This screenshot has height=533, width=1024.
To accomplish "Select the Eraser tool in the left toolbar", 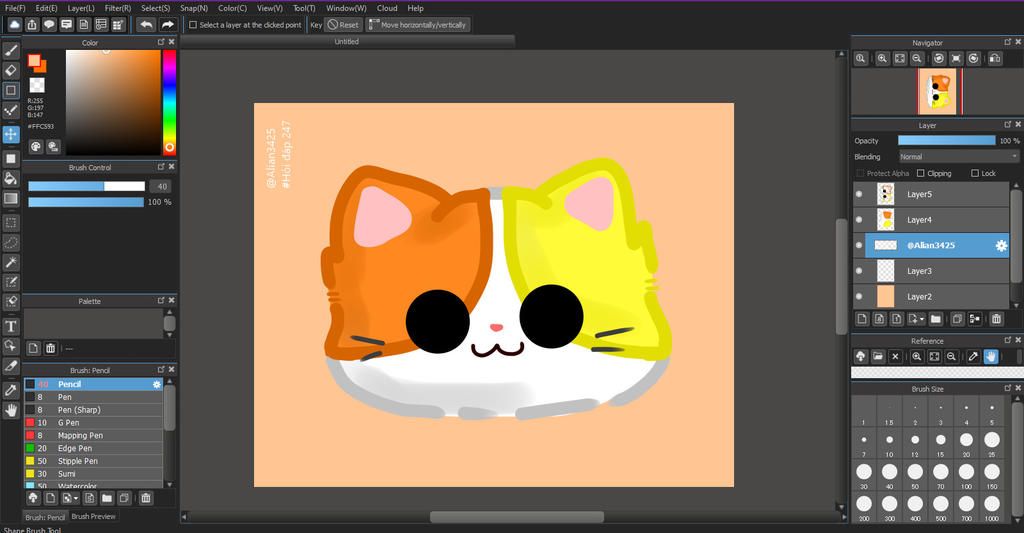I will (11, 70).
